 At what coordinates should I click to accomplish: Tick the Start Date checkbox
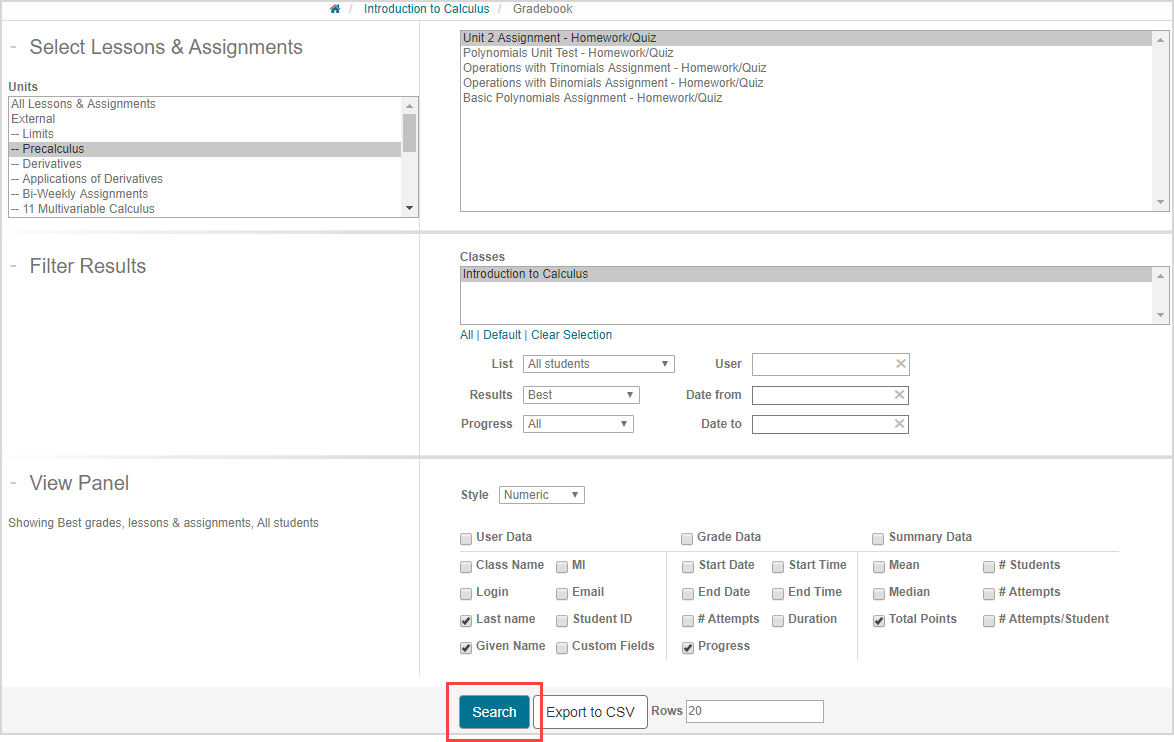[688, 566]
